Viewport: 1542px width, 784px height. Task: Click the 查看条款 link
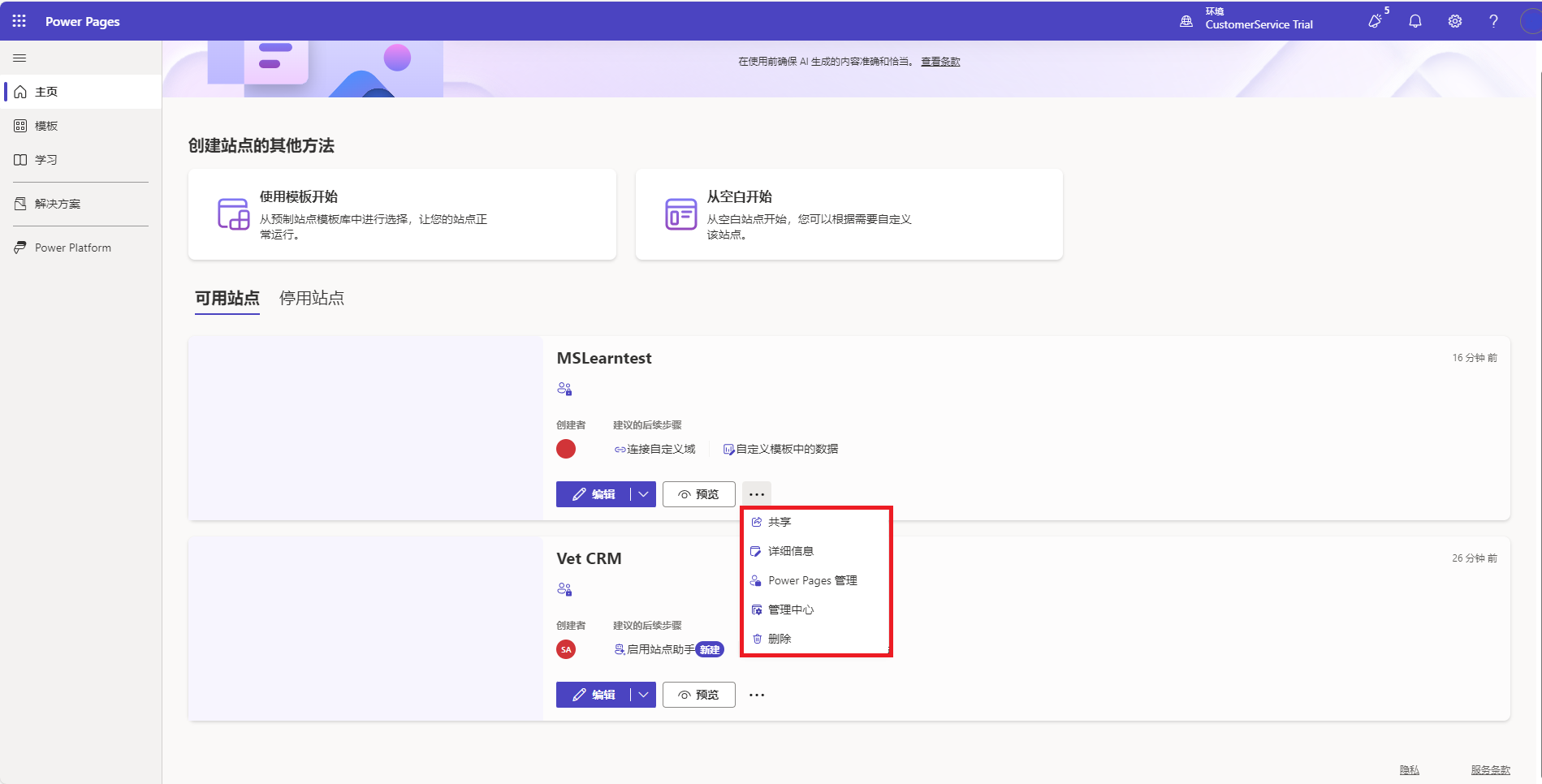point(940,62)
